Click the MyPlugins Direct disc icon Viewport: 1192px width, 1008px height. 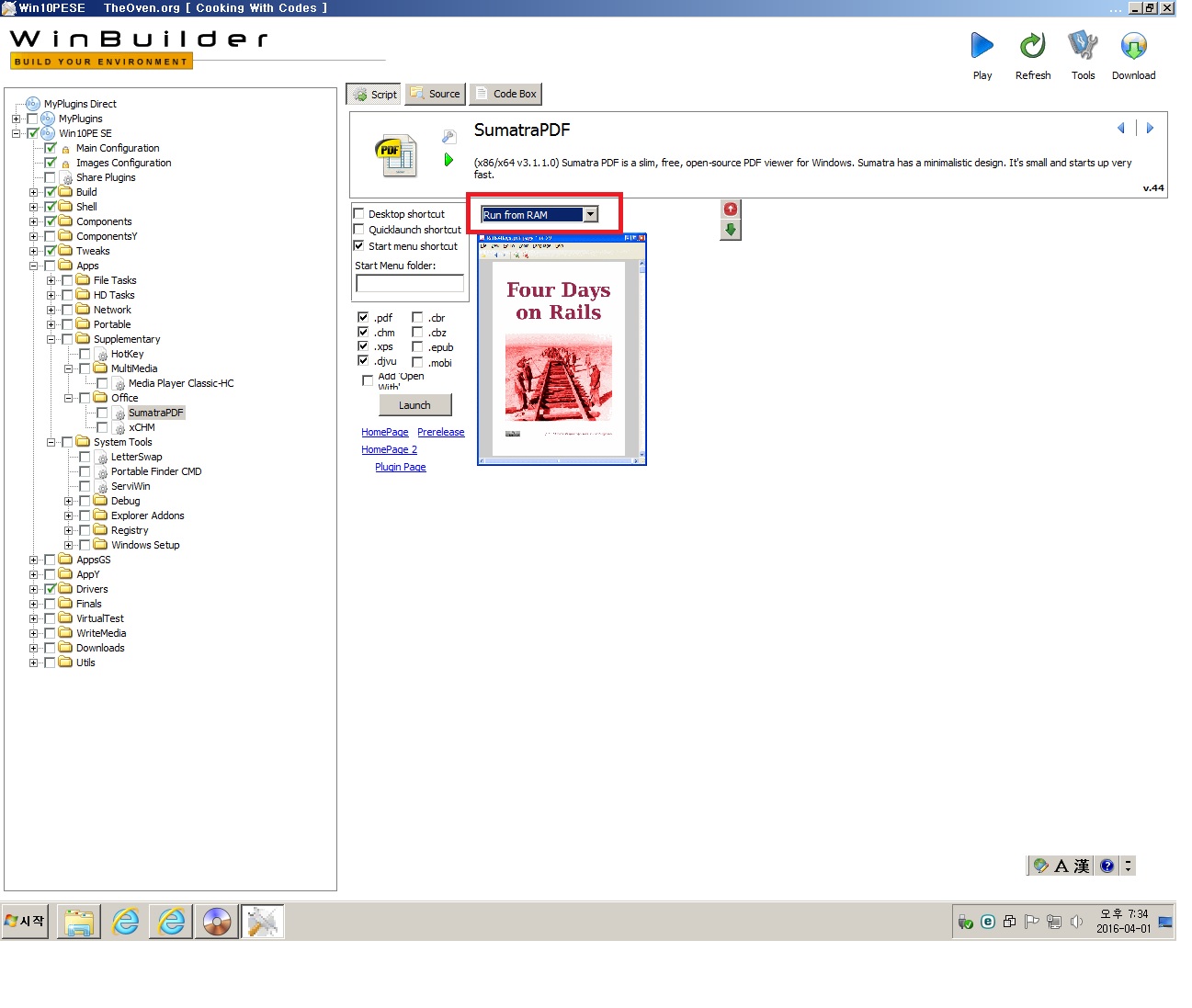(x=33, y=104)
